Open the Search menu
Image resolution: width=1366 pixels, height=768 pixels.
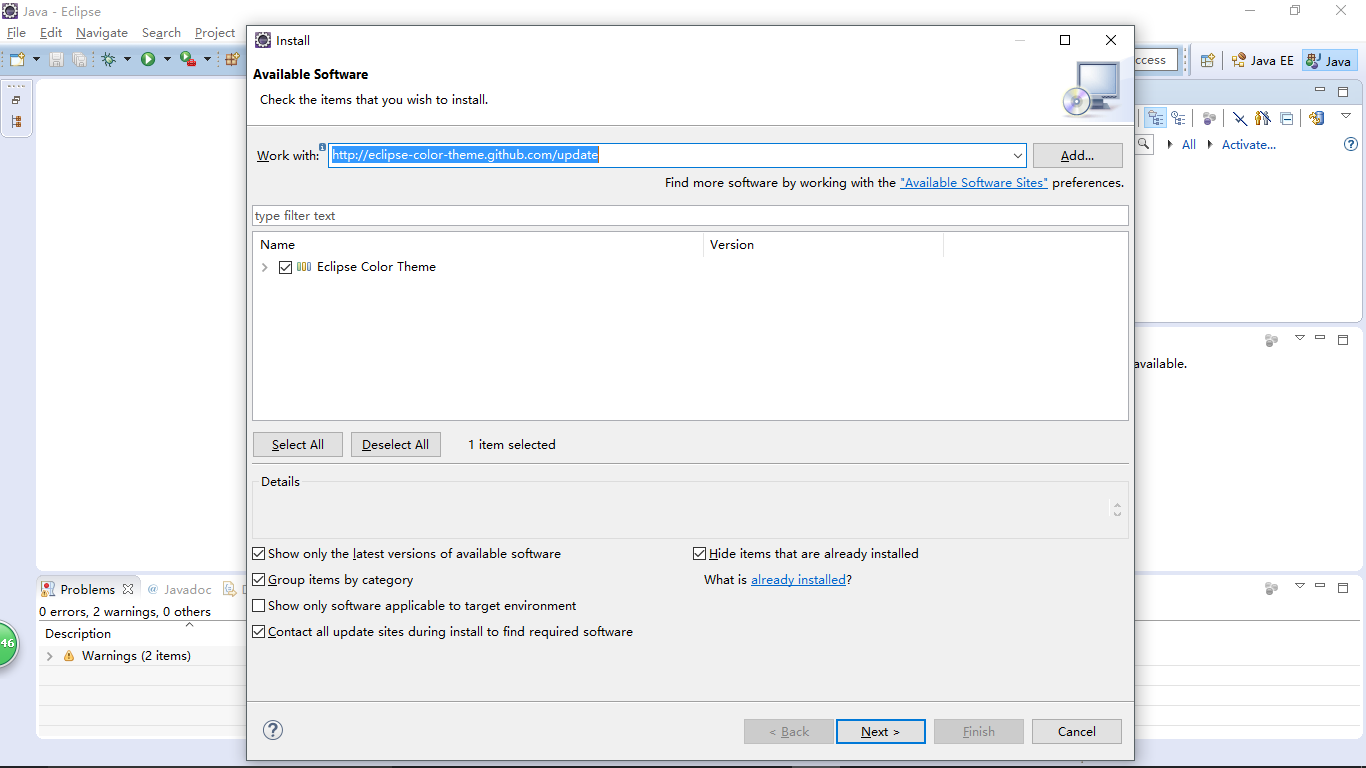[x=161, y=33]
